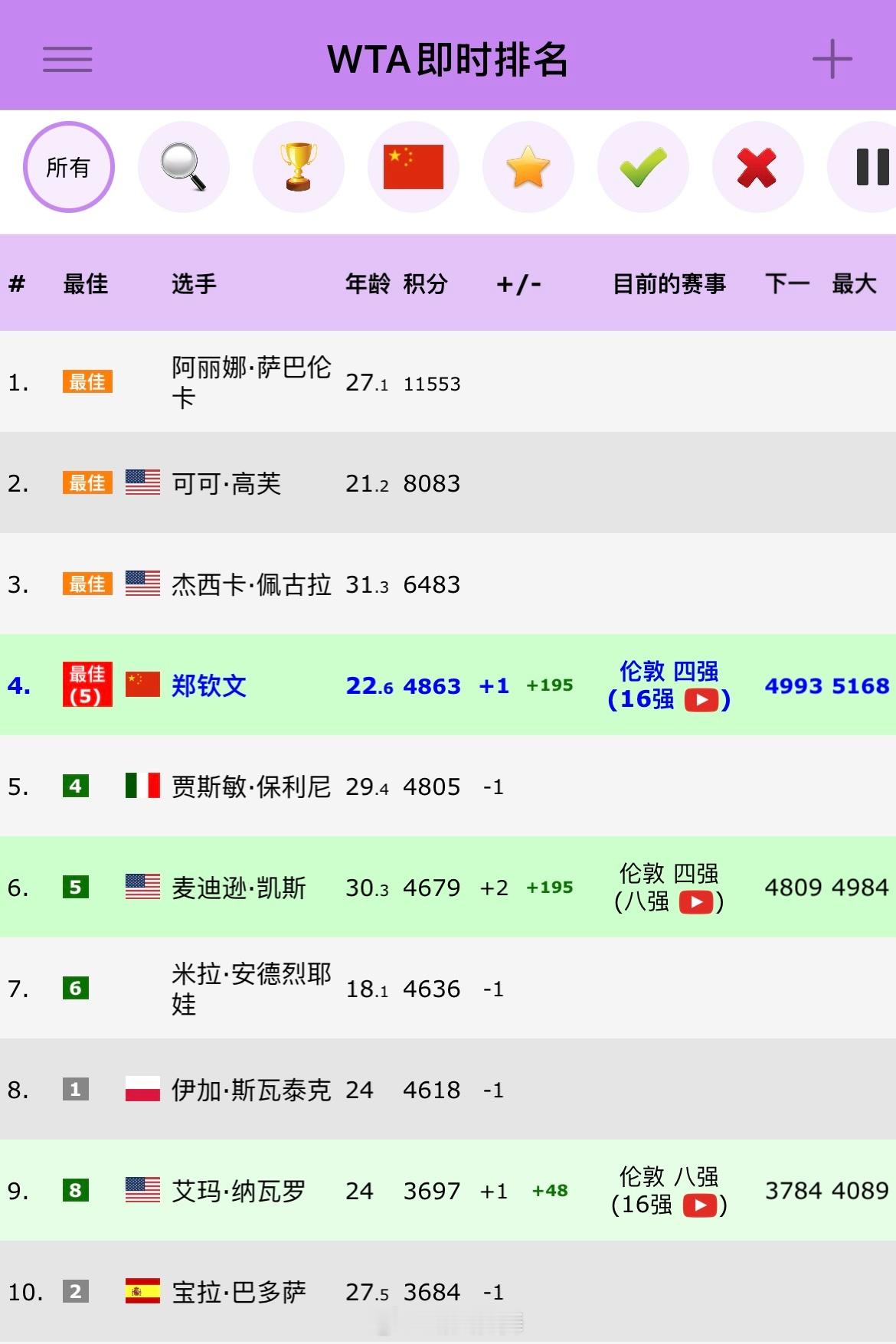The image size is (896, 1344).
Task: Click best rank badge 5 for 凯斯
Action: coord(76,887)
